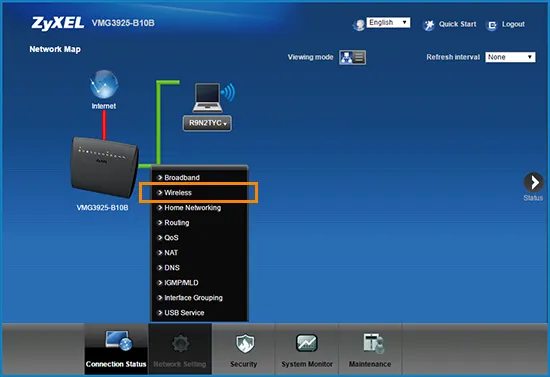Viewport: 550px width, 377px height.
Task: Click the Status arrow button
Action: point(534,182)
